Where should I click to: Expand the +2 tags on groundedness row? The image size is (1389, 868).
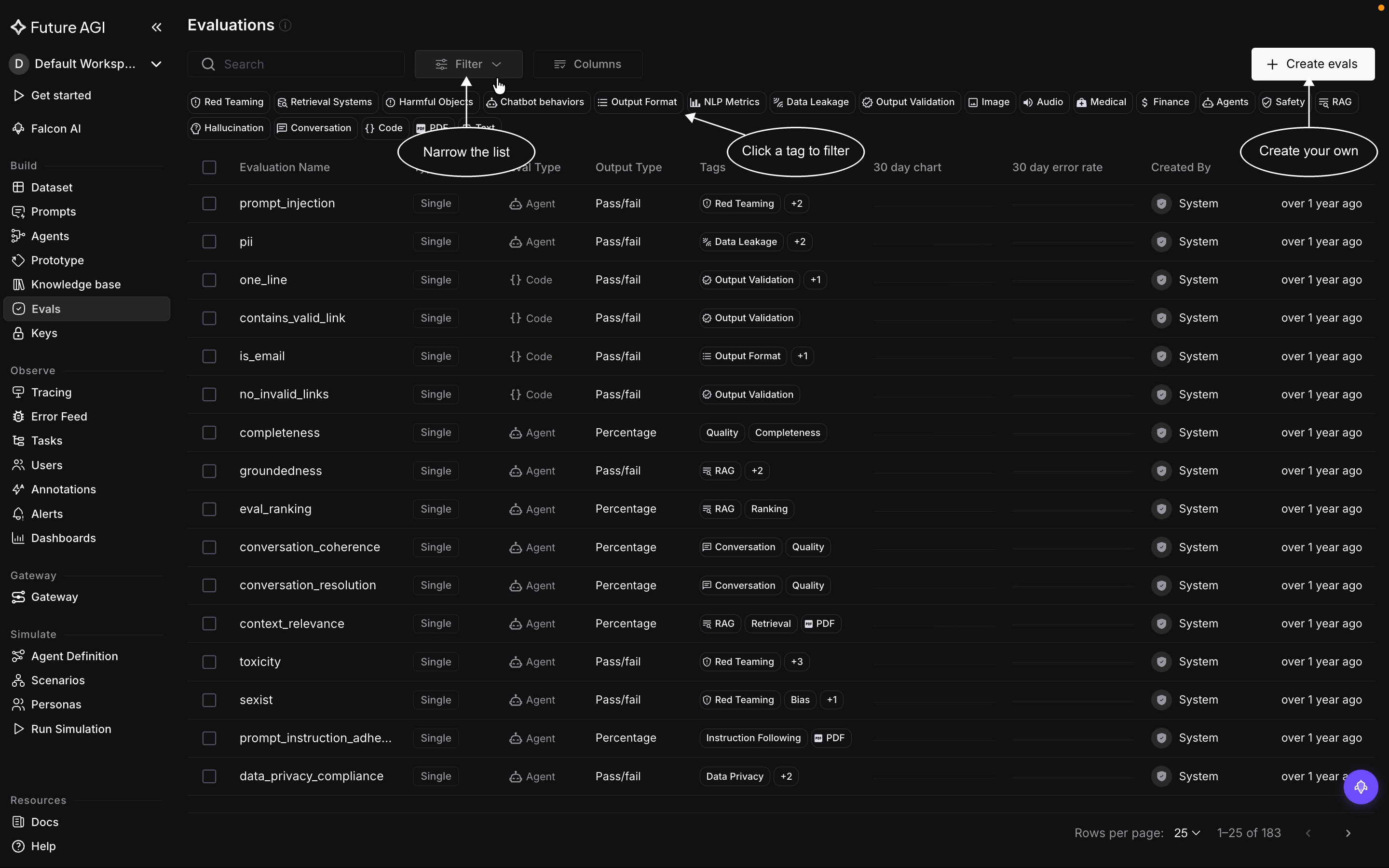click(757, 471)
